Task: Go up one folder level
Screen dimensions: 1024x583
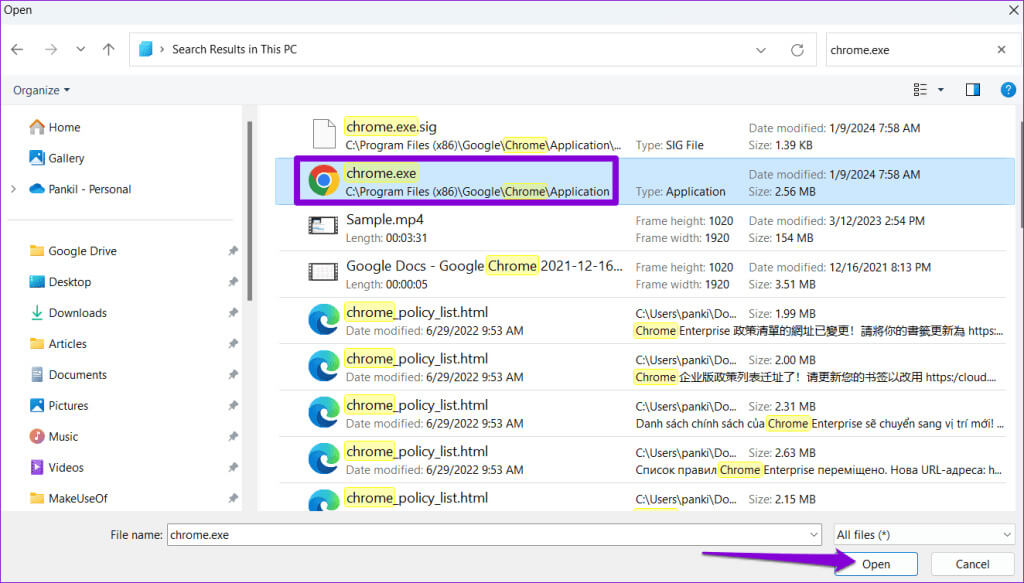Action: [108, 50]
